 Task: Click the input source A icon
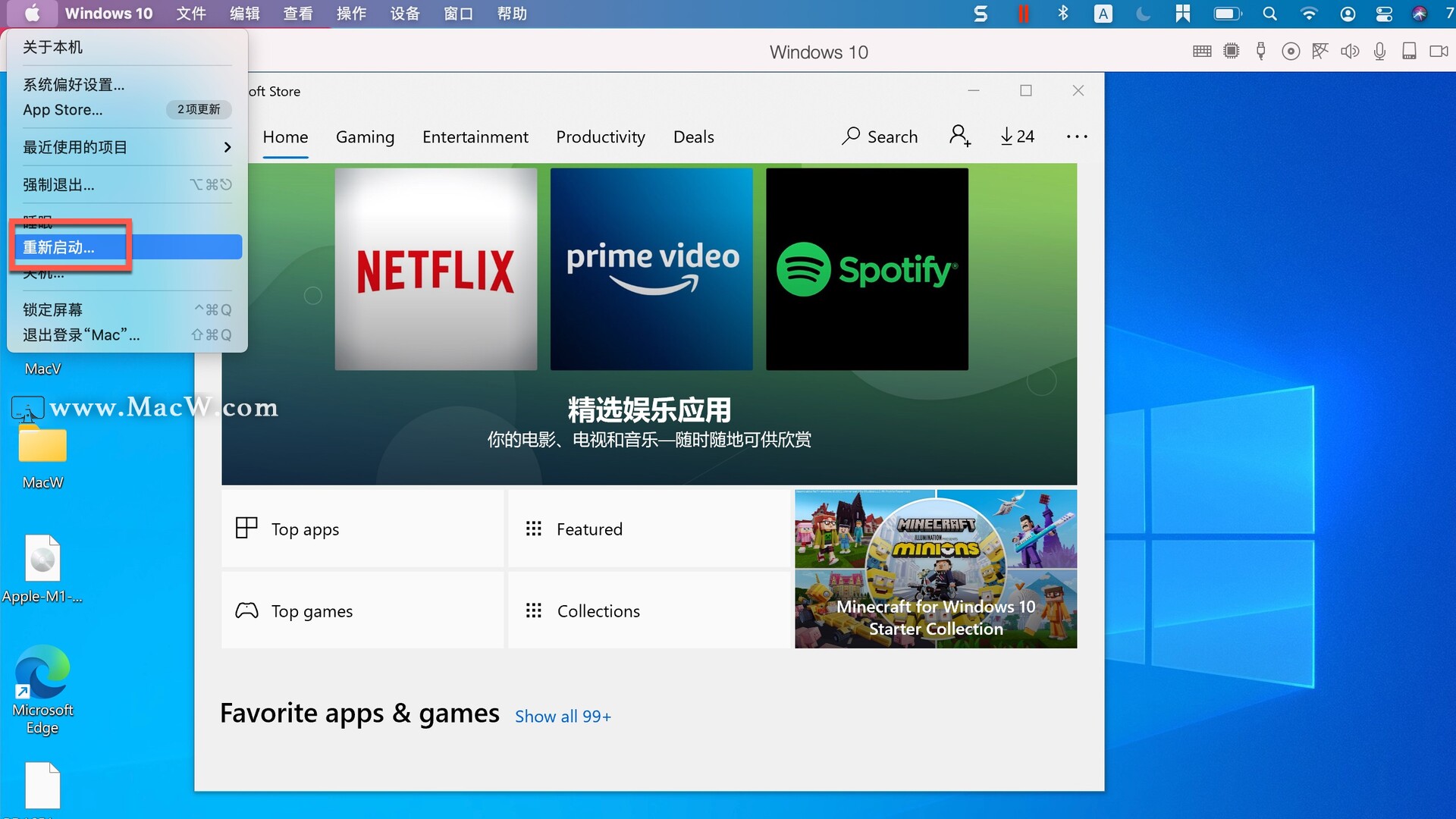[1103, 14]
